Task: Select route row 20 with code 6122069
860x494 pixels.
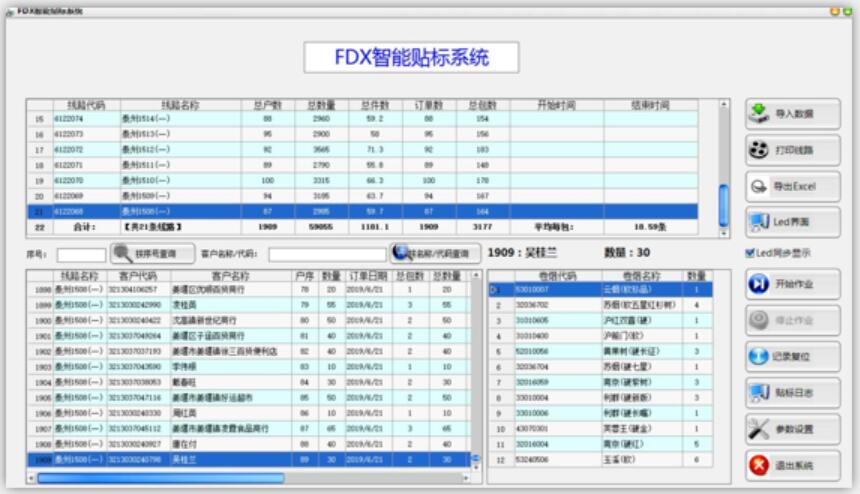Action: click(x=363, y=196)
